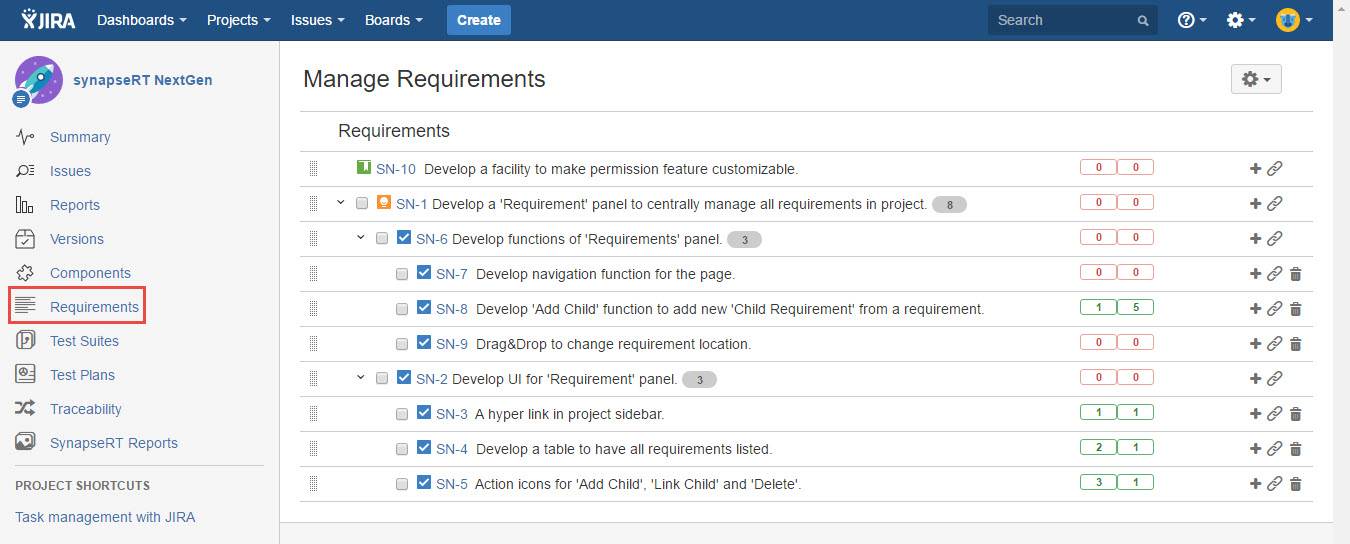Select the SN-8 row checkbox

tap(402, 309)
